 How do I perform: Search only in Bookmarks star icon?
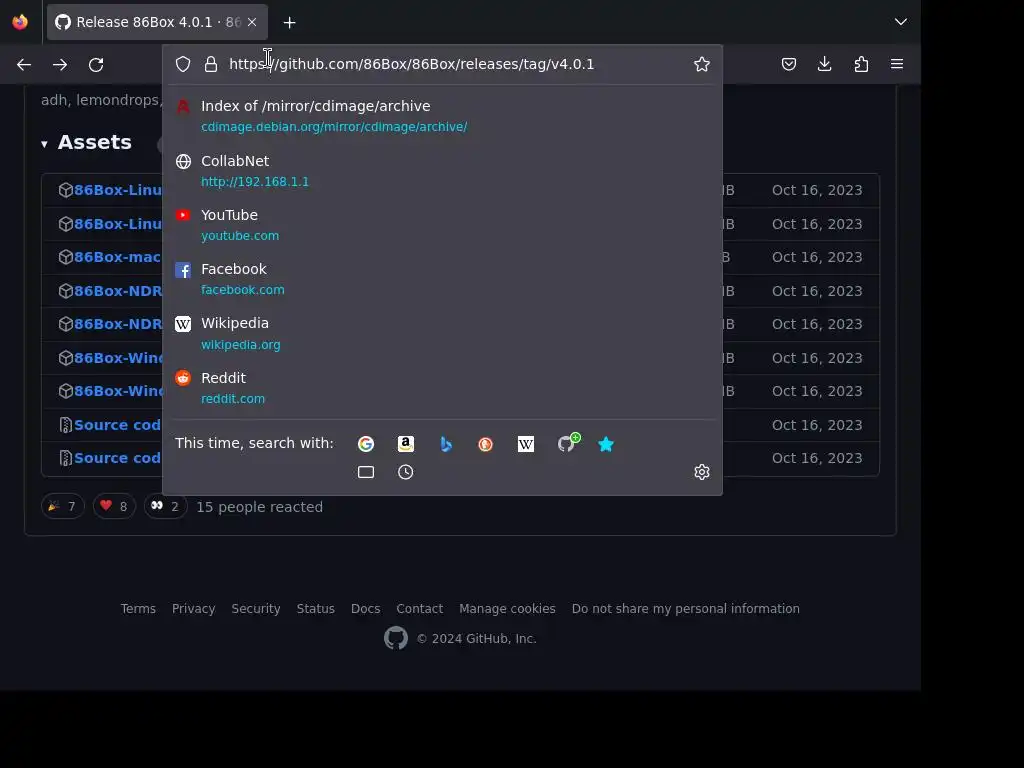click(606, 444)
